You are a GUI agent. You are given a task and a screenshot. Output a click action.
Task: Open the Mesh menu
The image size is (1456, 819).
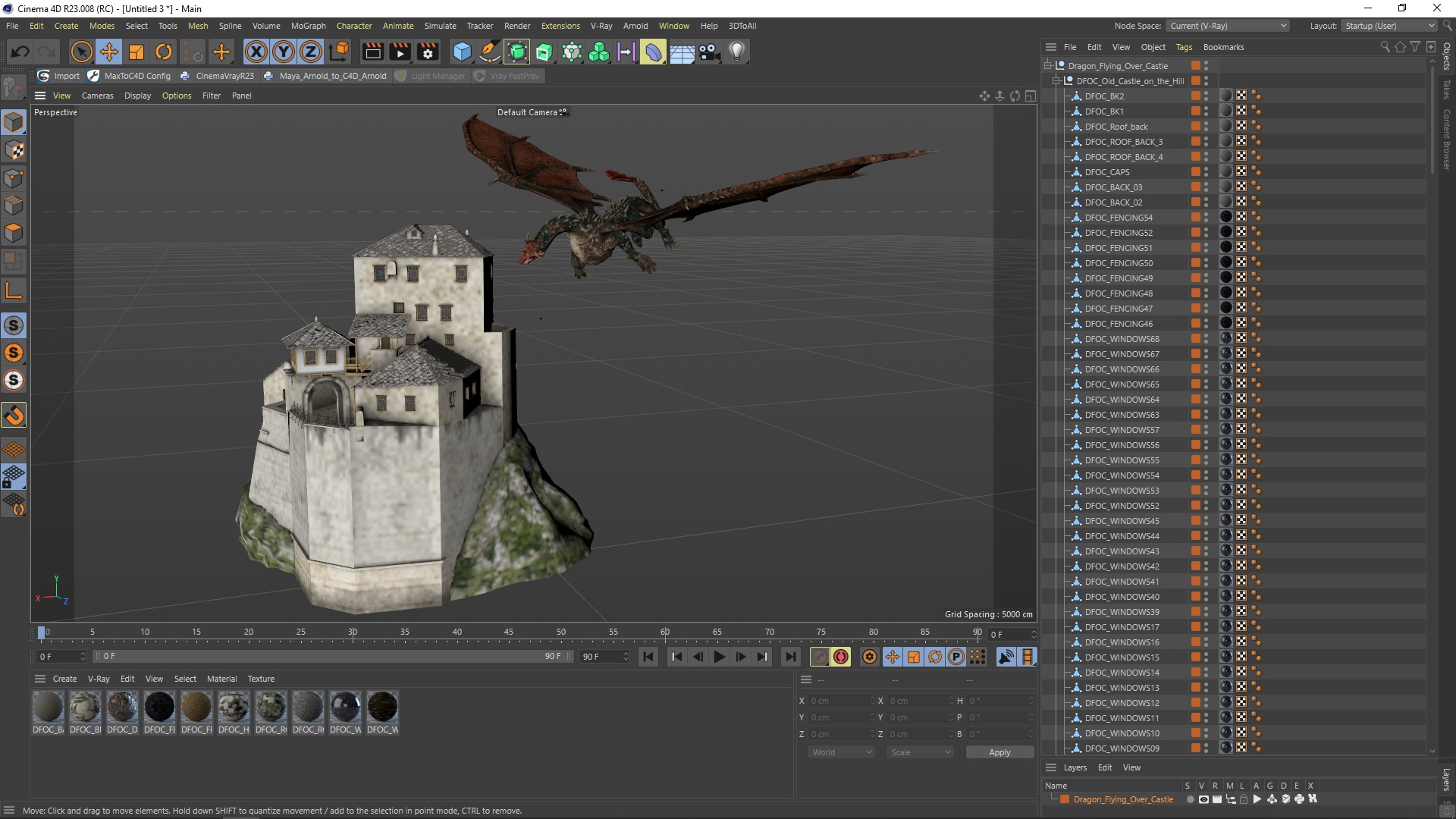pos(198,26)
